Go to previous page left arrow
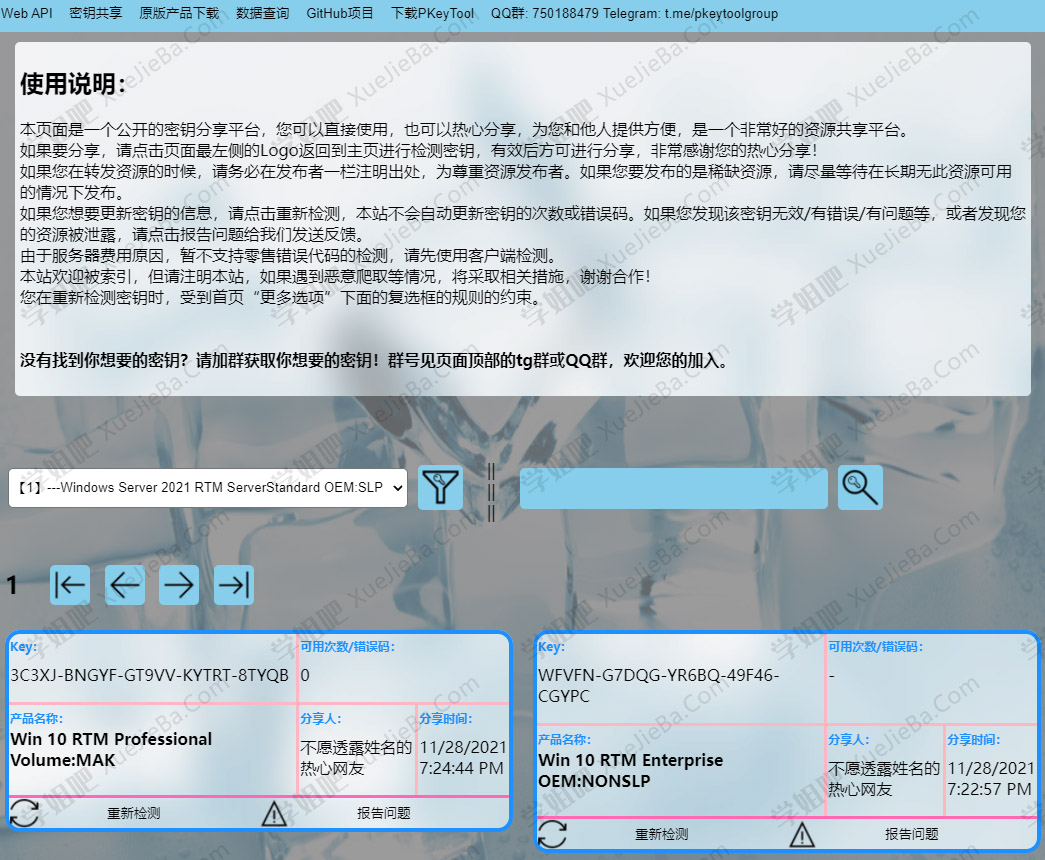This screenshot has width=1045, height=860. pos(125,585)
